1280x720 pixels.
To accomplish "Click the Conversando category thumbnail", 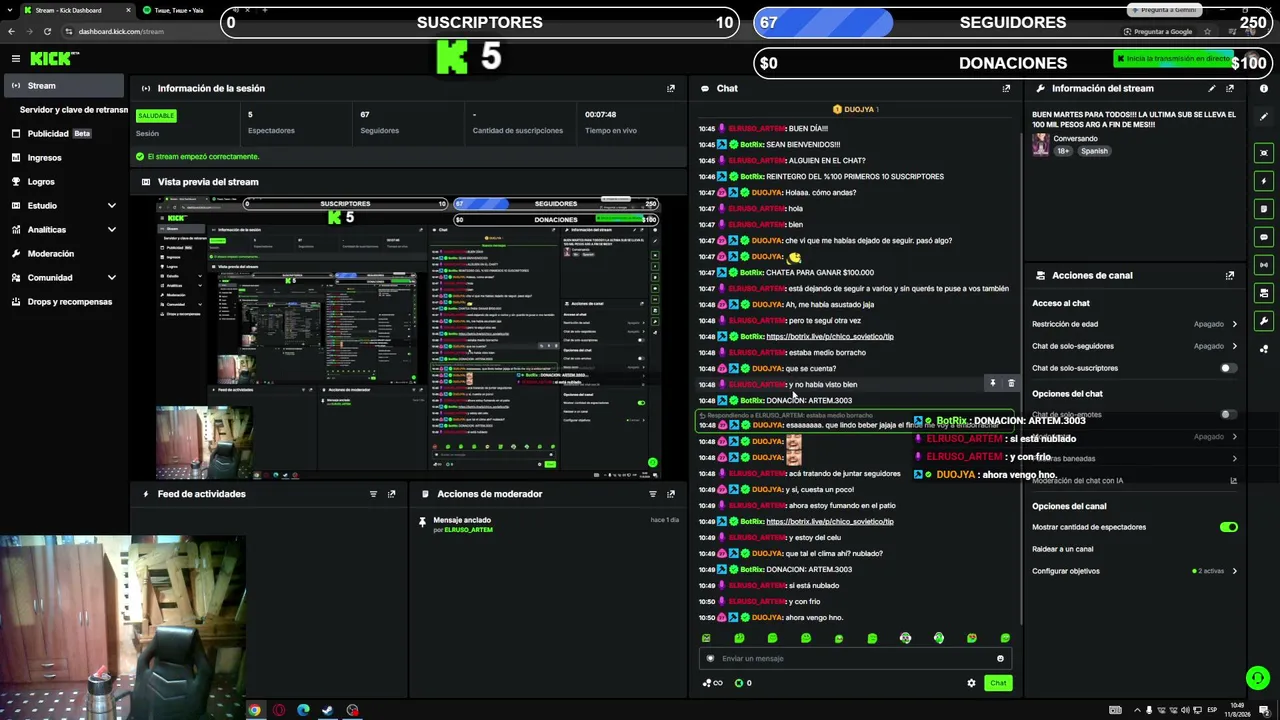I will (1041, 145).
